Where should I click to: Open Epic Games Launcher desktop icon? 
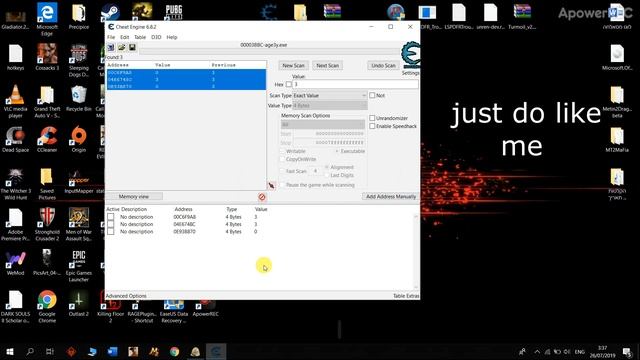(79, 266)
